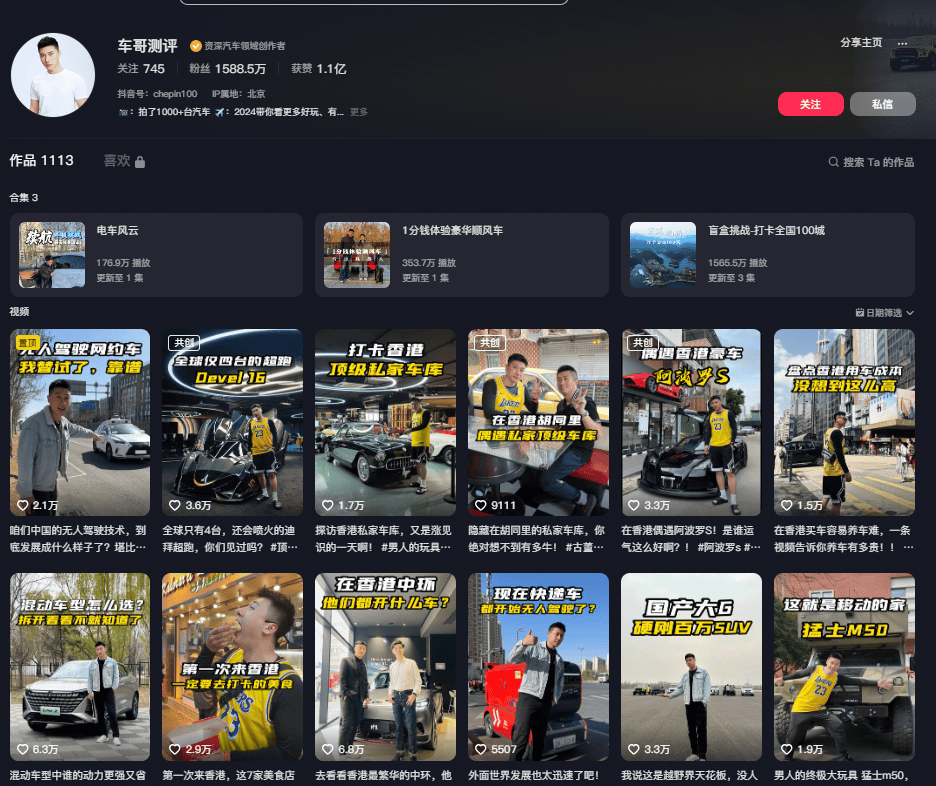The height and width of the screenshot is (786, 936).
Task: Click the 合集 3 section label
Action: [24, 198]
